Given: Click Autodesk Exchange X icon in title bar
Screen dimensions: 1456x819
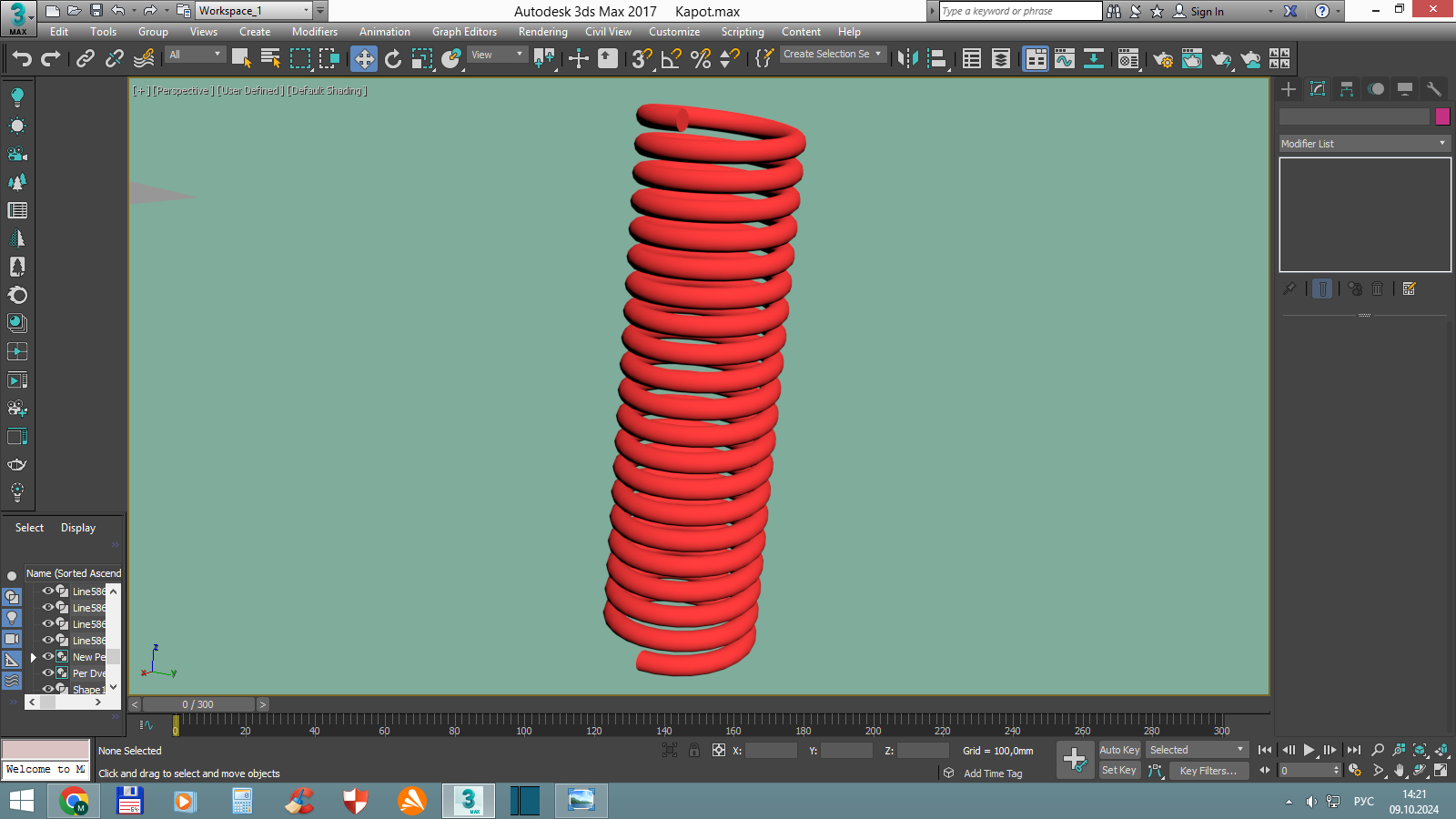Looking at the screenshot, I should [x=1290, y=11].
